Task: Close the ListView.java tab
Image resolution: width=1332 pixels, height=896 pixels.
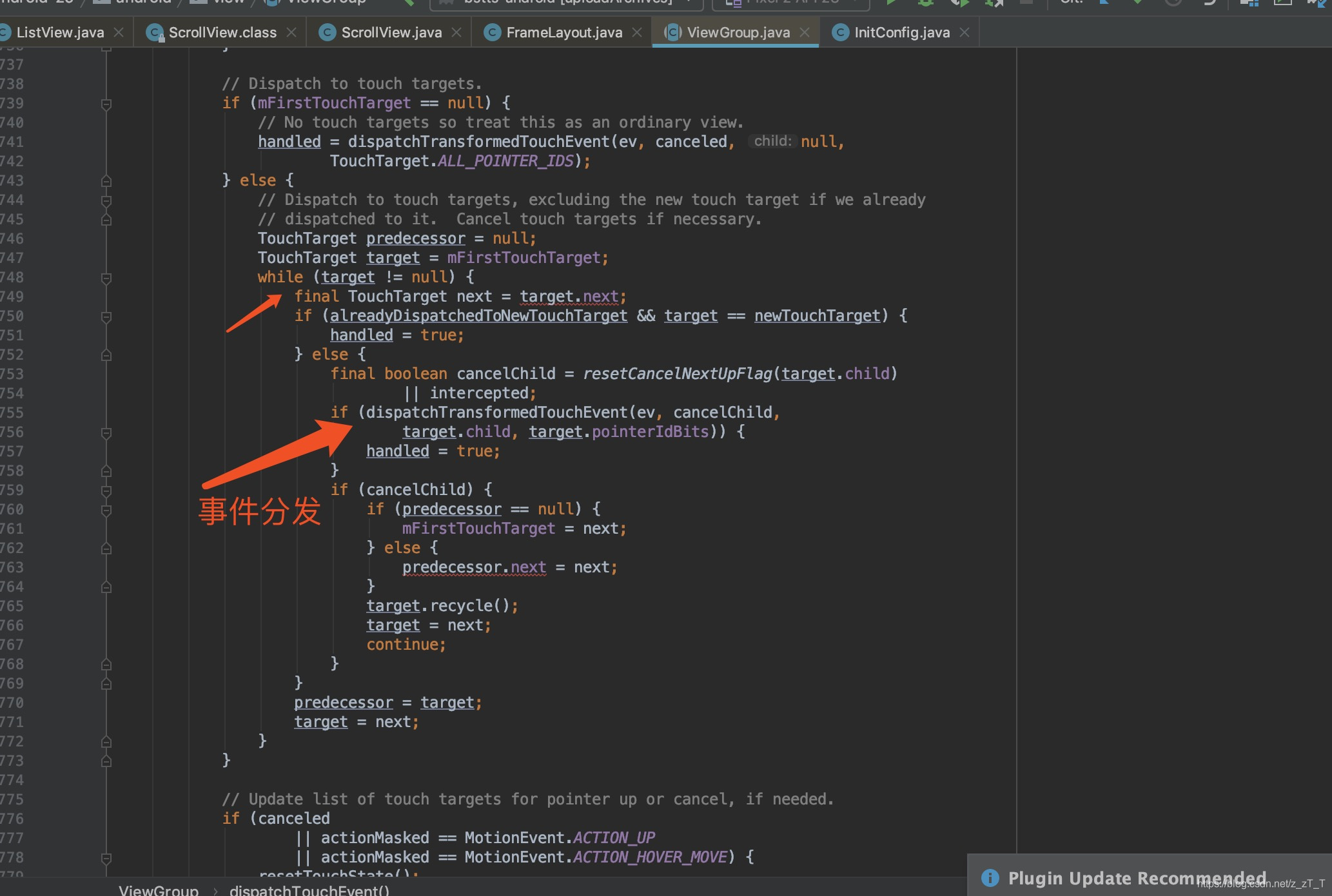Action: (x=119, y=32)
